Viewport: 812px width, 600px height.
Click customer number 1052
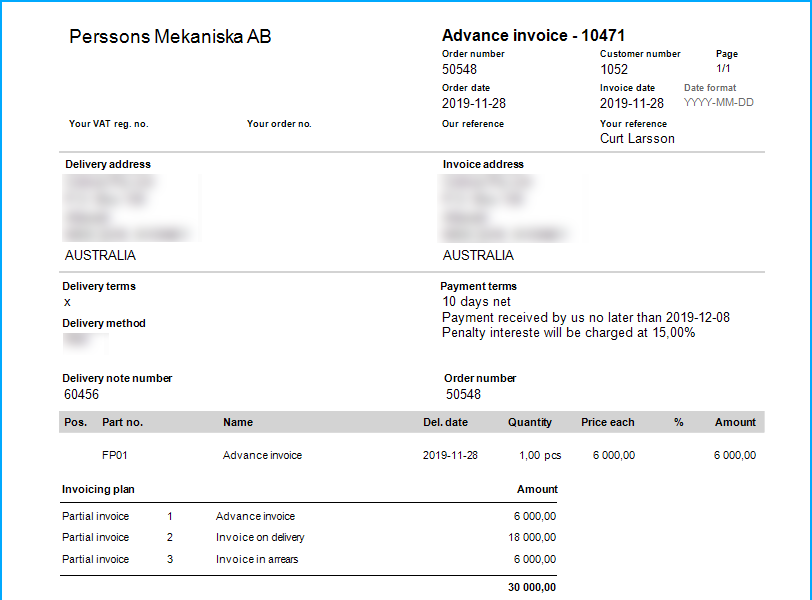point(614,70)
